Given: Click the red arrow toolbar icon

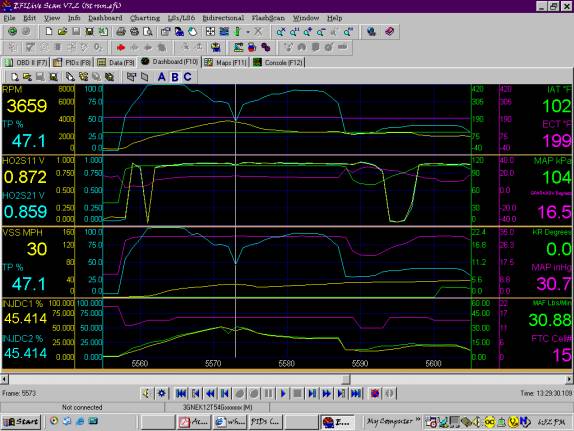Looking at the screenshot, I should click(x=120, y=47).
